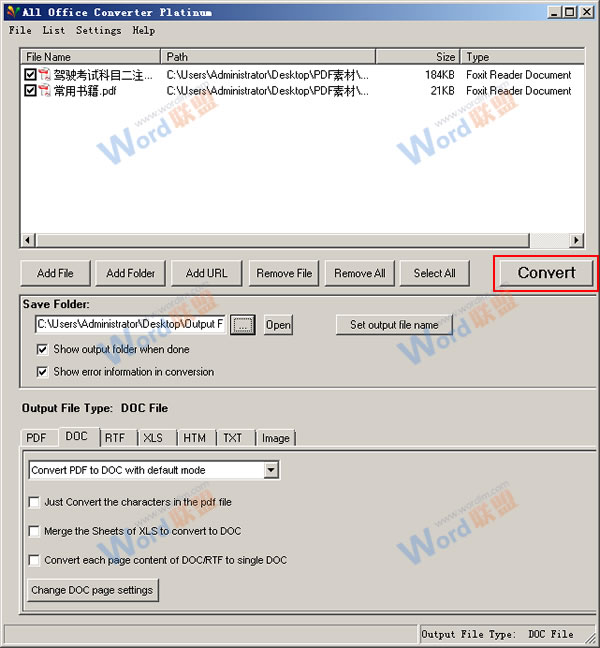
Task: Click the Remove All button
Action: click(x=360, y=273)
